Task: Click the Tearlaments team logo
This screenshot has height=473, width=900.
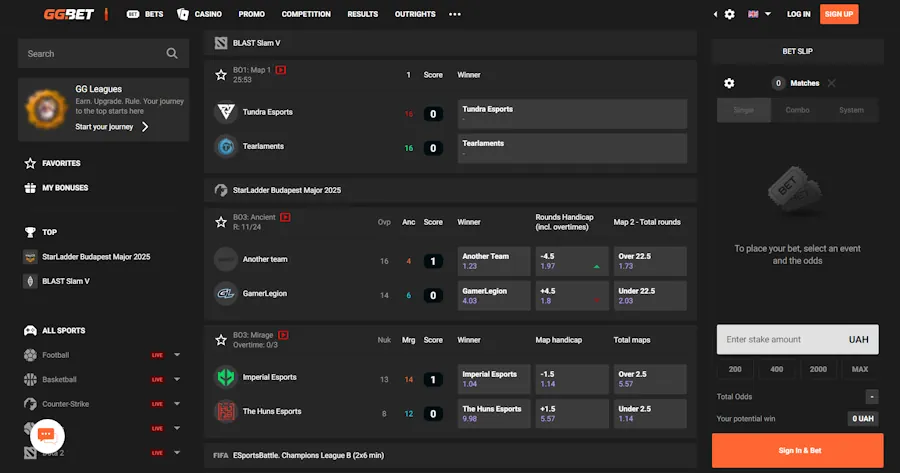Action: tap(226, 146)
